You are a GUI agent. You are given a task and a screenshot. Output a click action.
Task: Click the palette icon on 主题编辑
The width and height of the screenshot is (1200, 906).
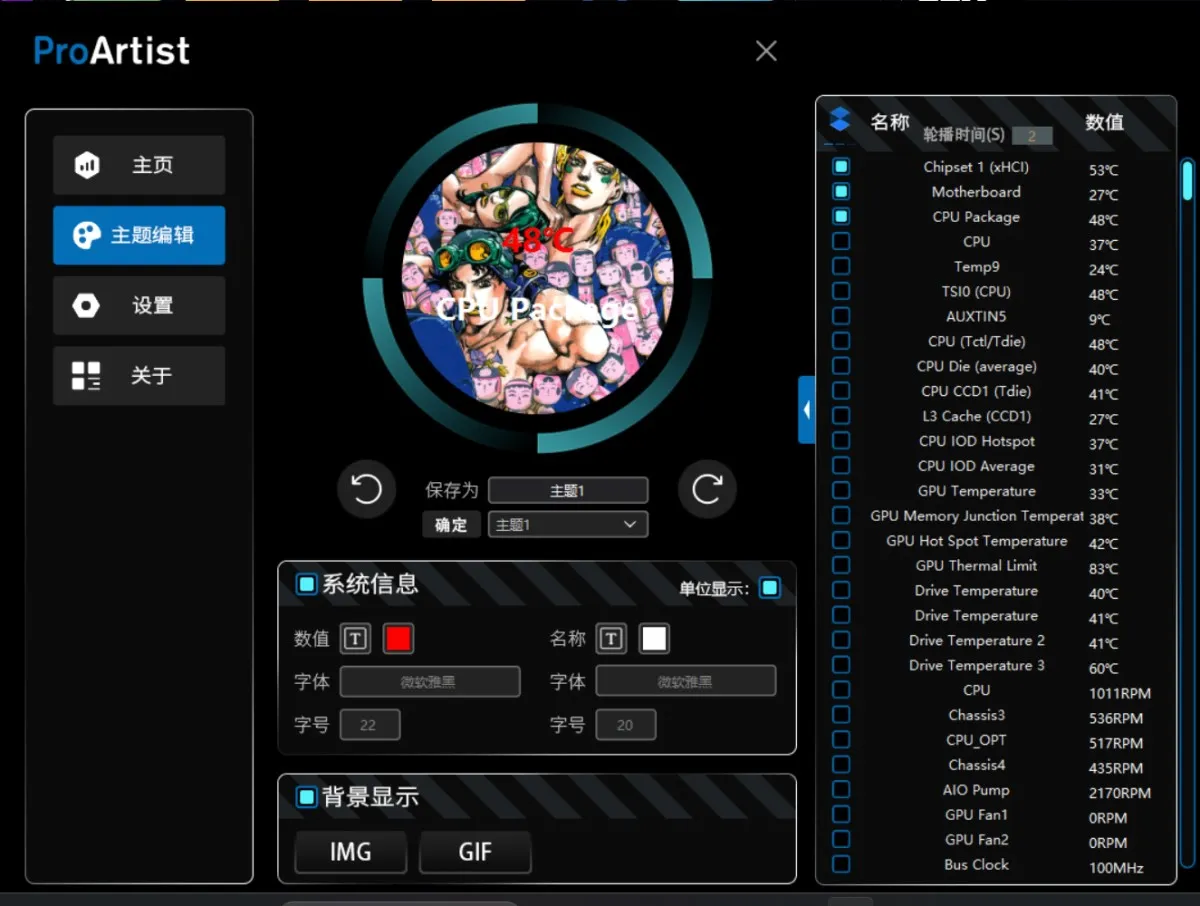(x=87, y=235)
